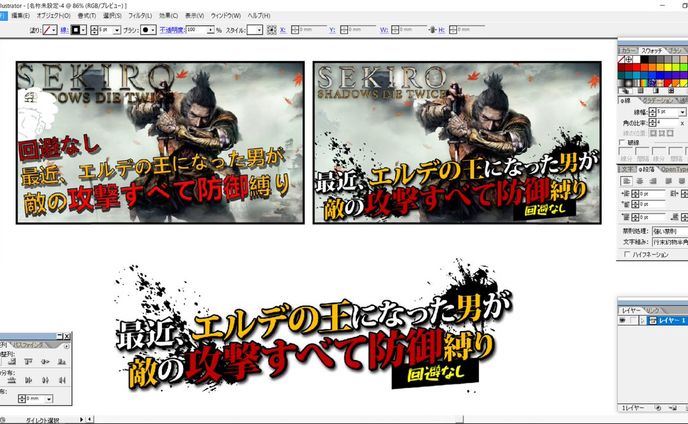The height and width of the screenshot is (424, 688).
Task: Open the align panel options menu
Action: 67,346
